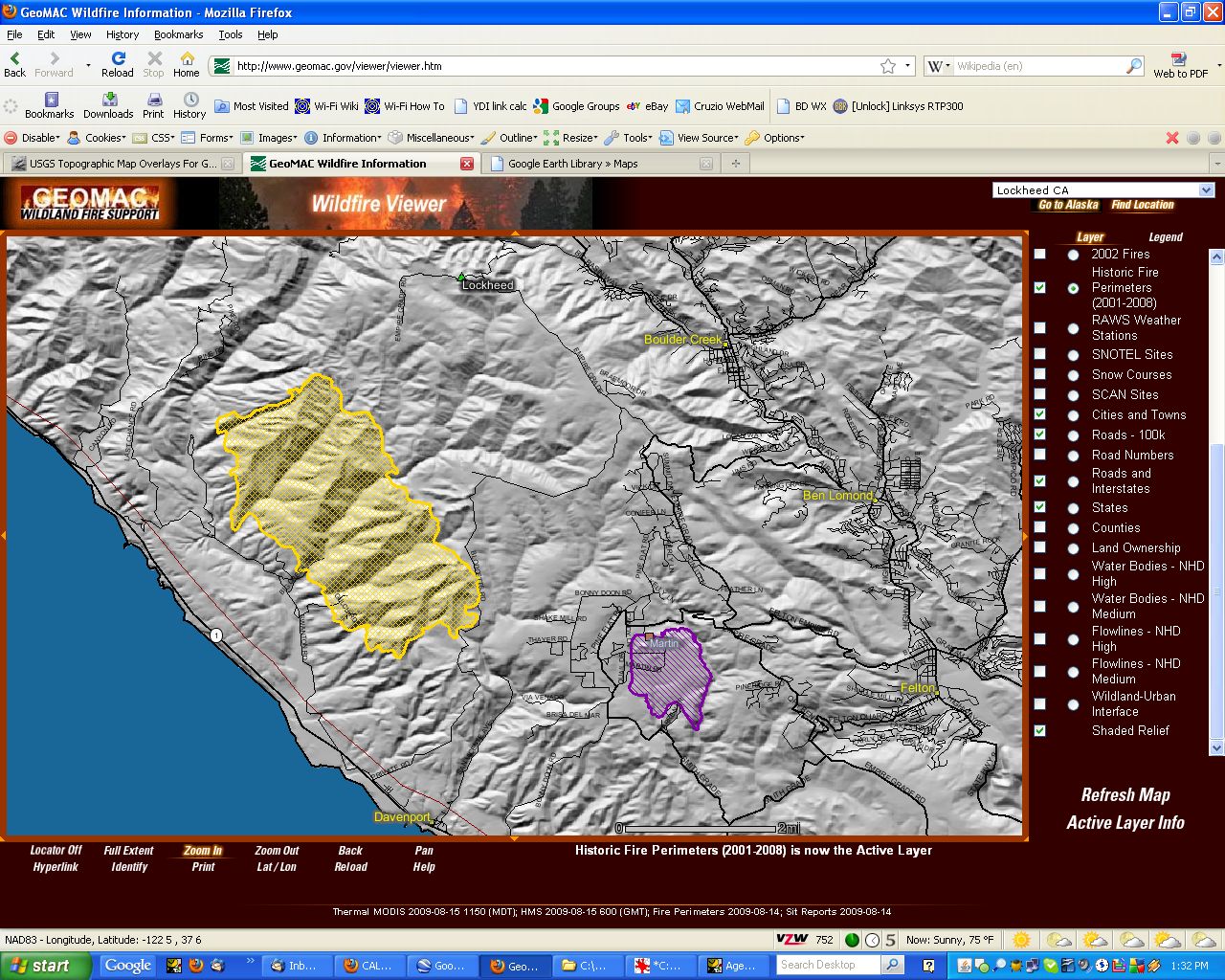The image size is (1225, 980).
Task: Open the Bookmarks menu
Action: tap(178, 34)
